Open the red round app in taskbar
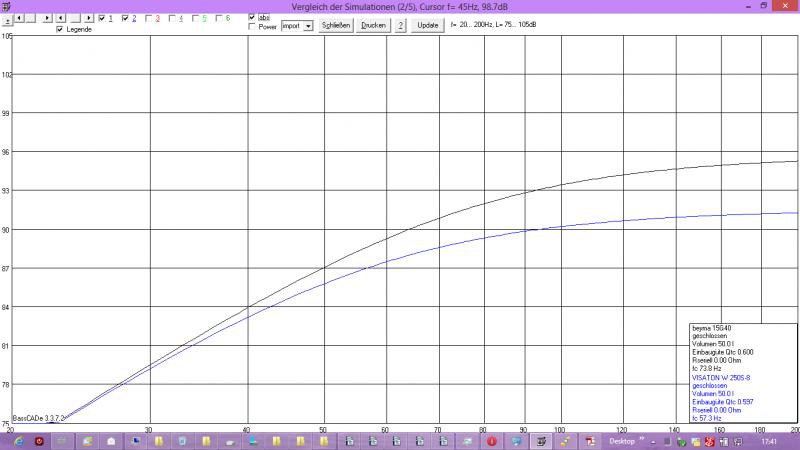800x450 pixels. click(x=39, y=441)
